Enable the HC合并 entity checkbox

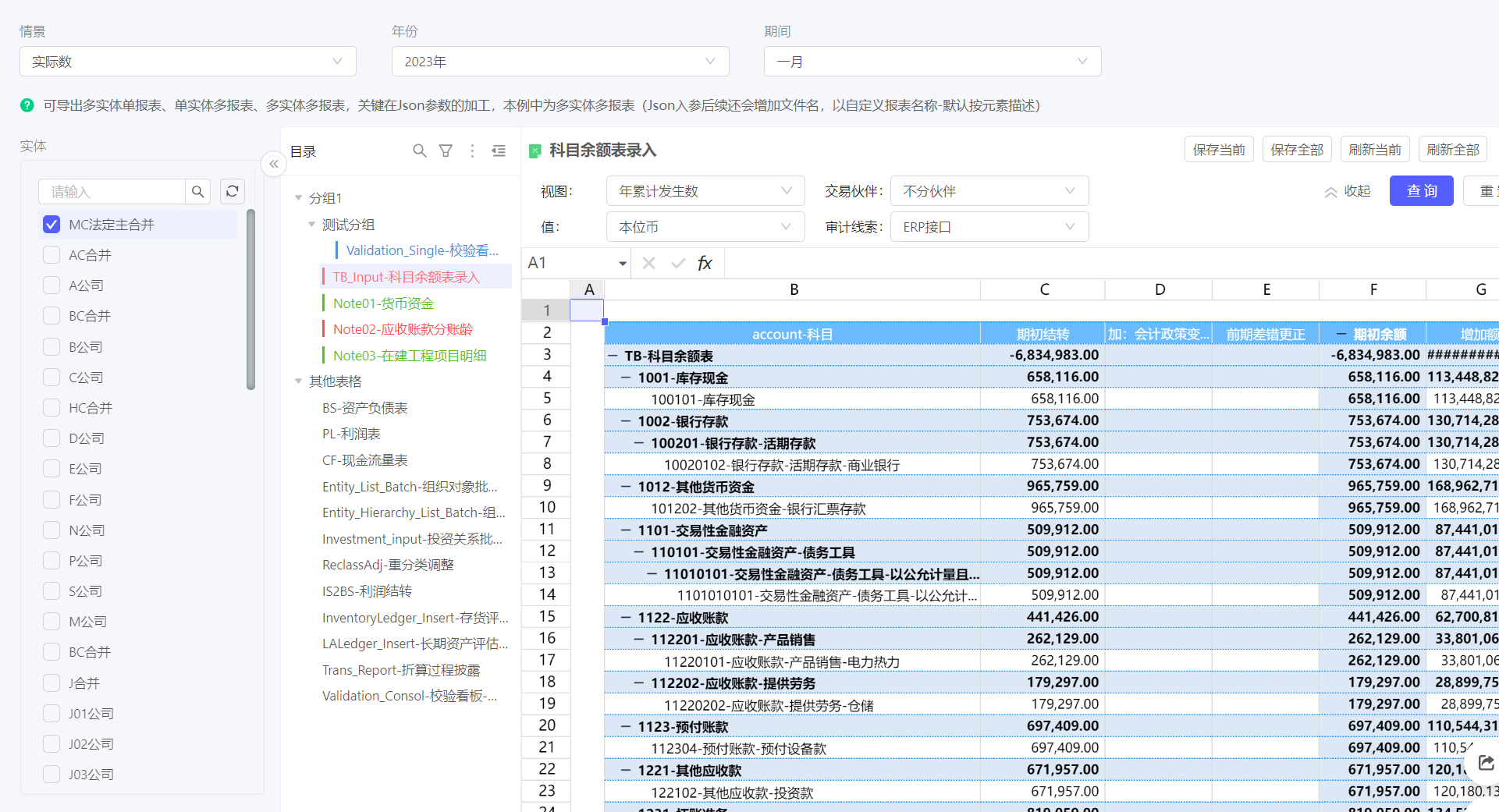(52, 408)
